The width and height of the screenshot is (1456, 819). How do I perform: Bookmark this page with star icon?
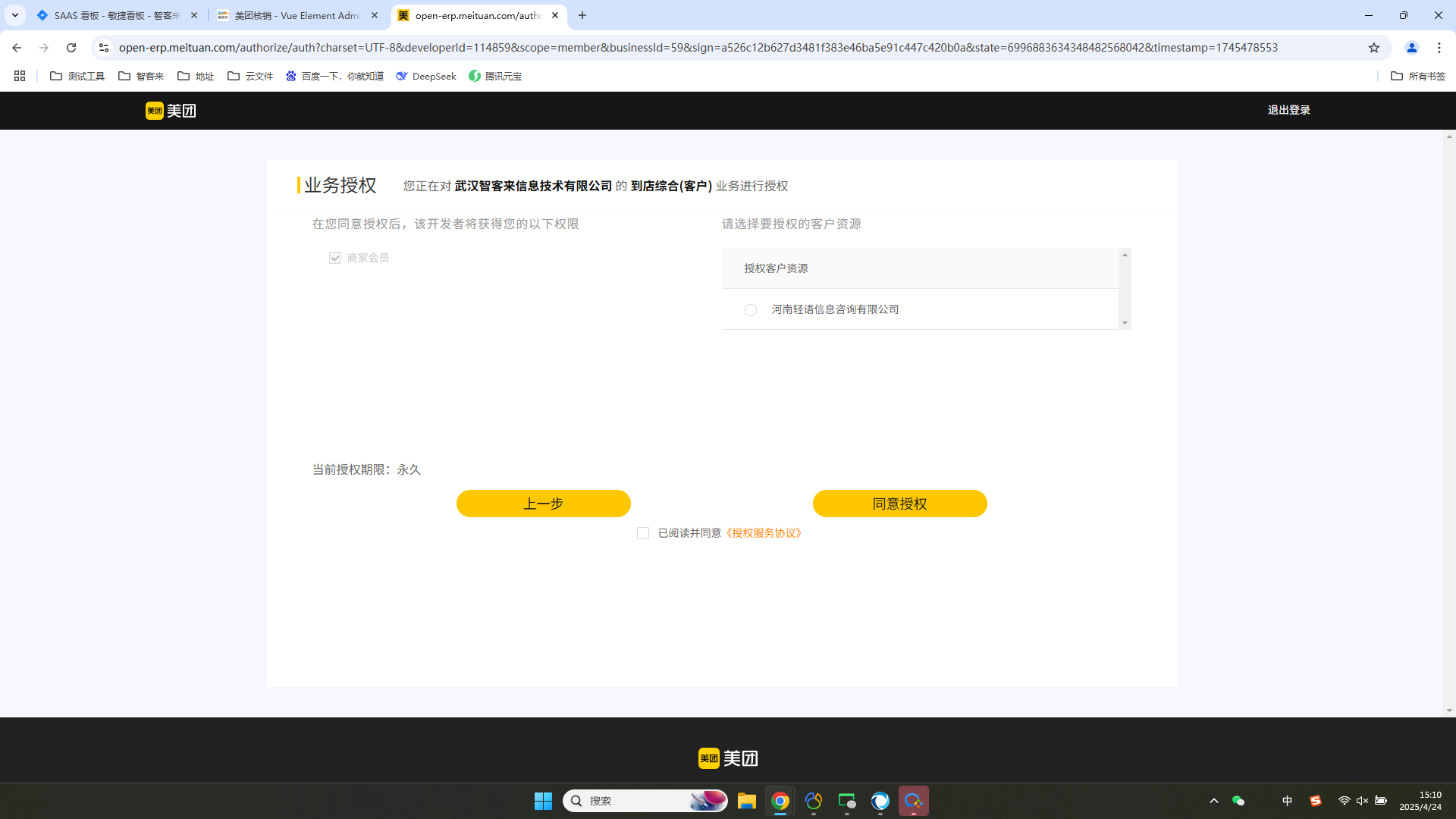tap(1374, 48)
